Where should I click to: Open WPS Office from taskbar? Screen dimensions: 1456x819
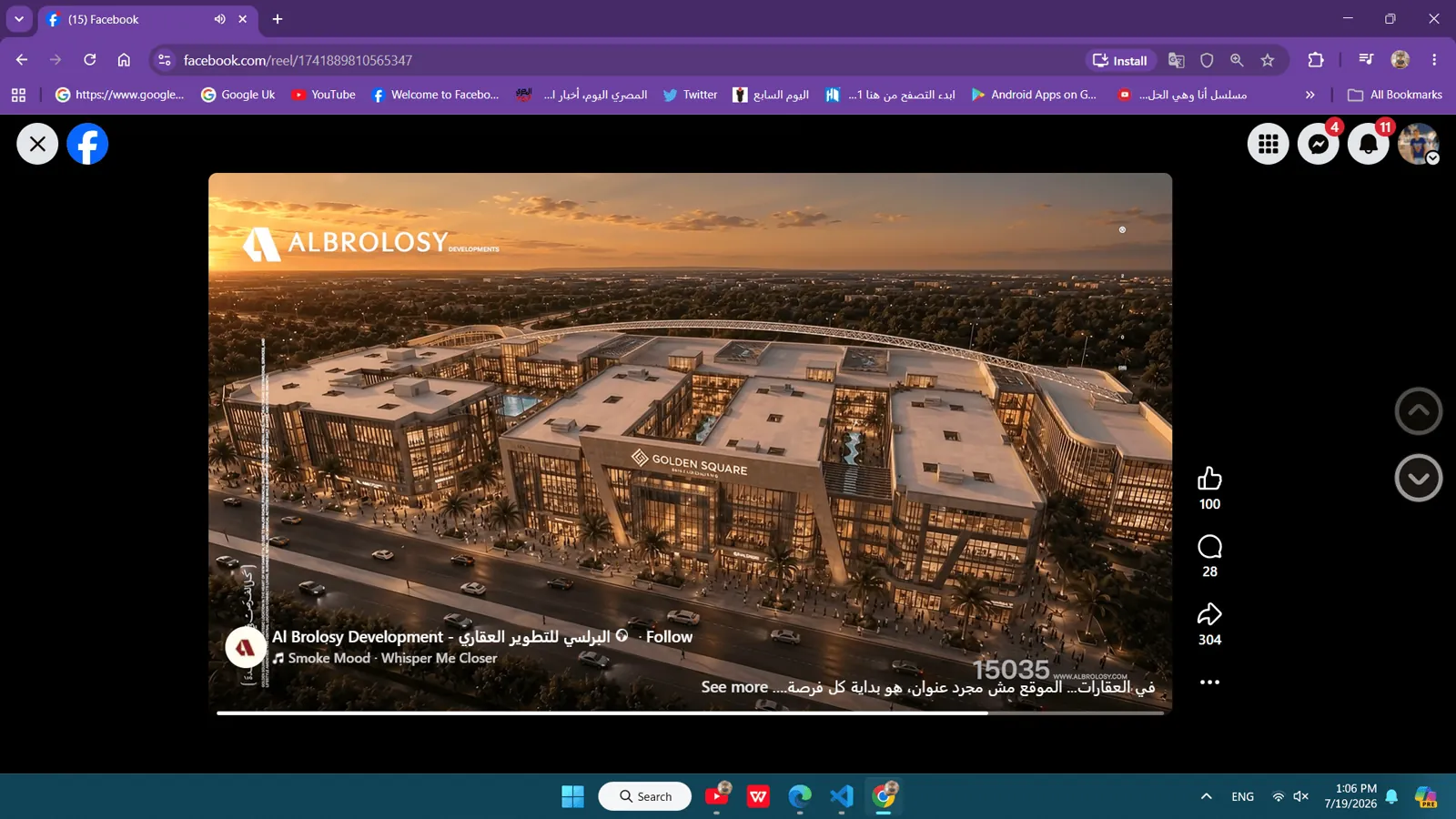point(758,796)
